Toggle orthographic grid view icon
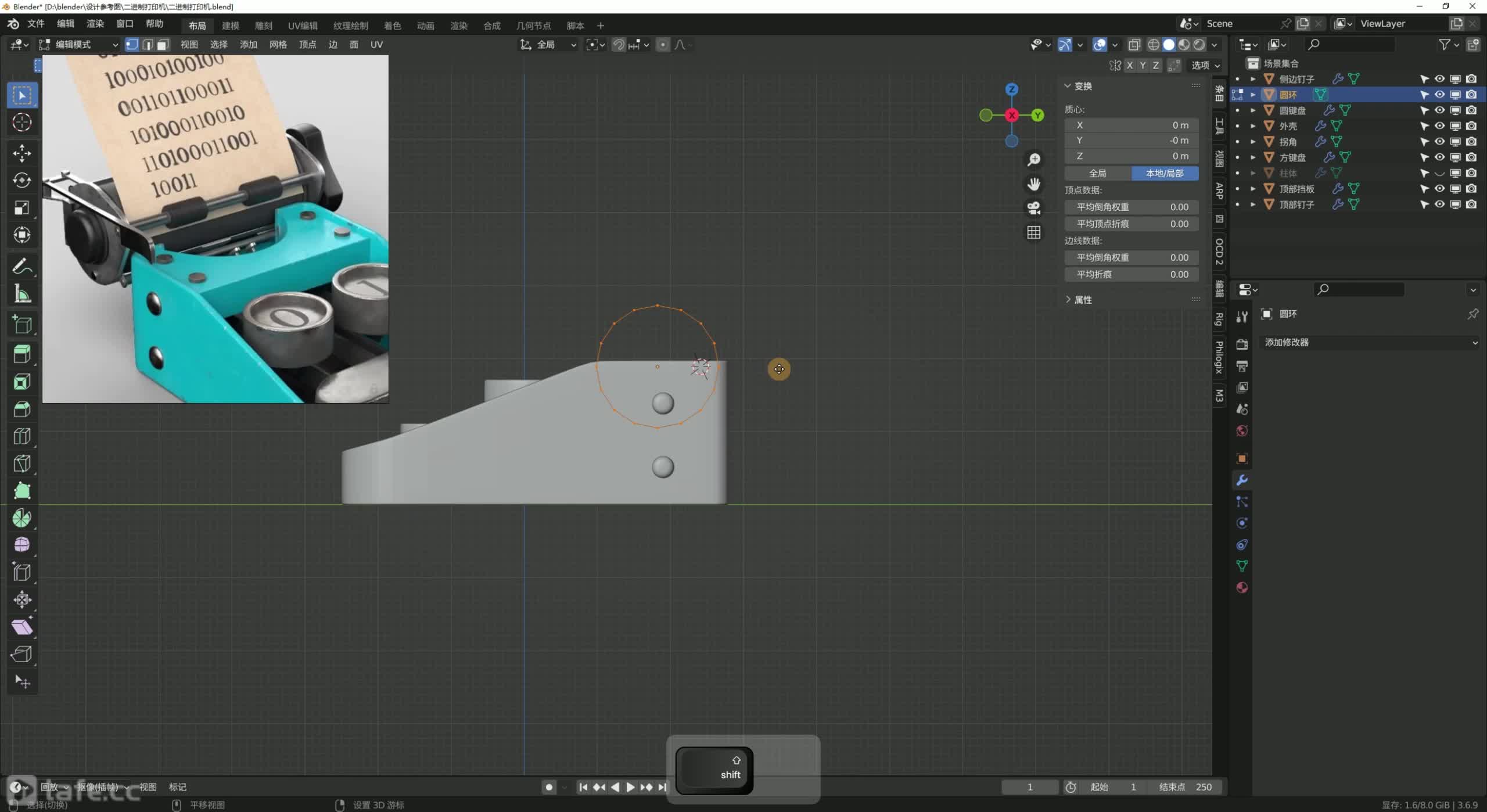Viewport: 1487px width, 812px height. tap(1033, 232)
